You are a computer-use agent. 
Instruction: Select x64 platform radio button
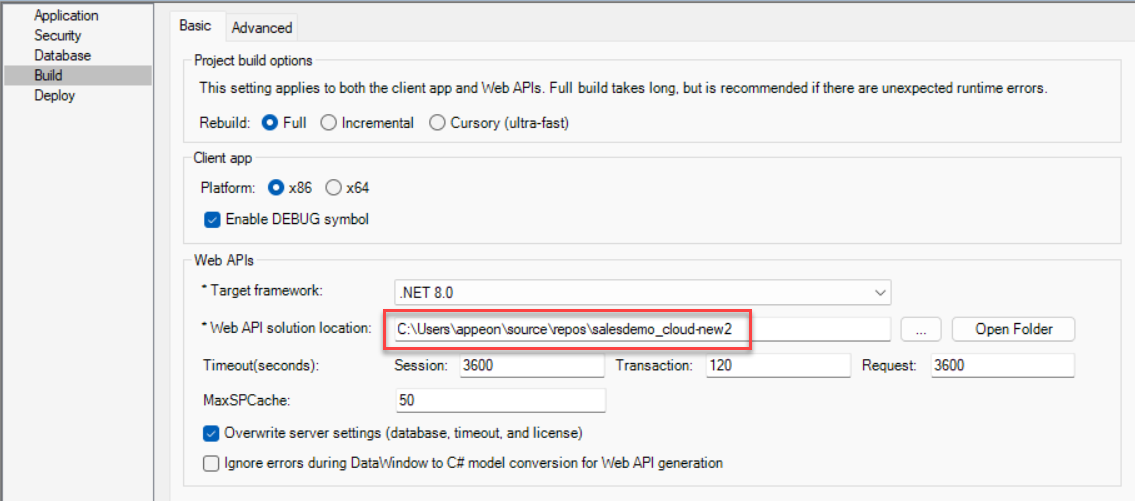pyautogui.click(x=334, y=188)
